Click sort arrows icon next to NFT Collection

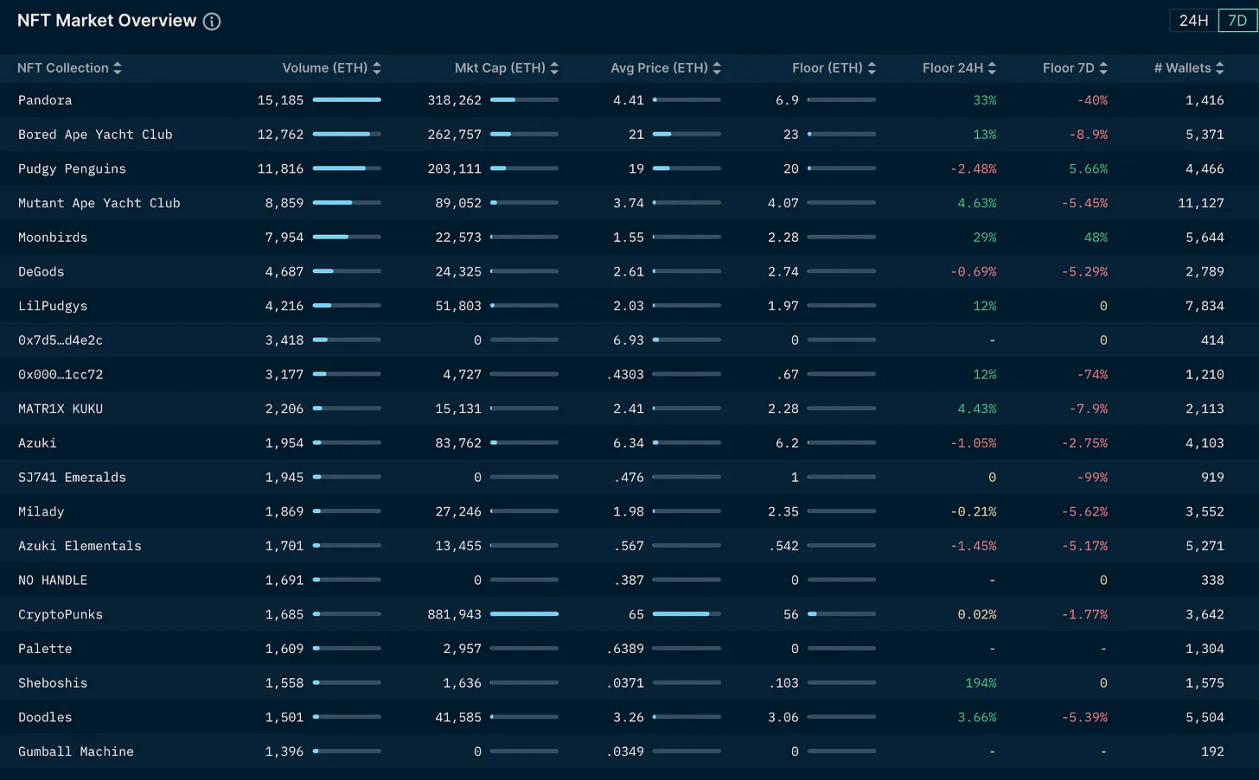117,68
